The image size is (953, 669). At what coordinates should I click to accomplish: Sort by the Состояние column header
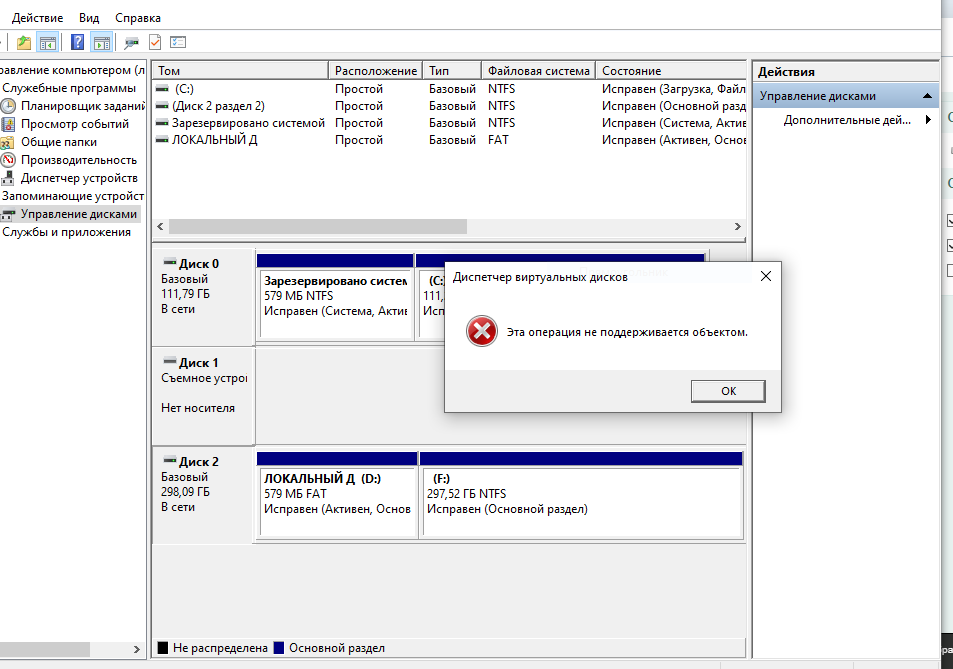(670, 70)
